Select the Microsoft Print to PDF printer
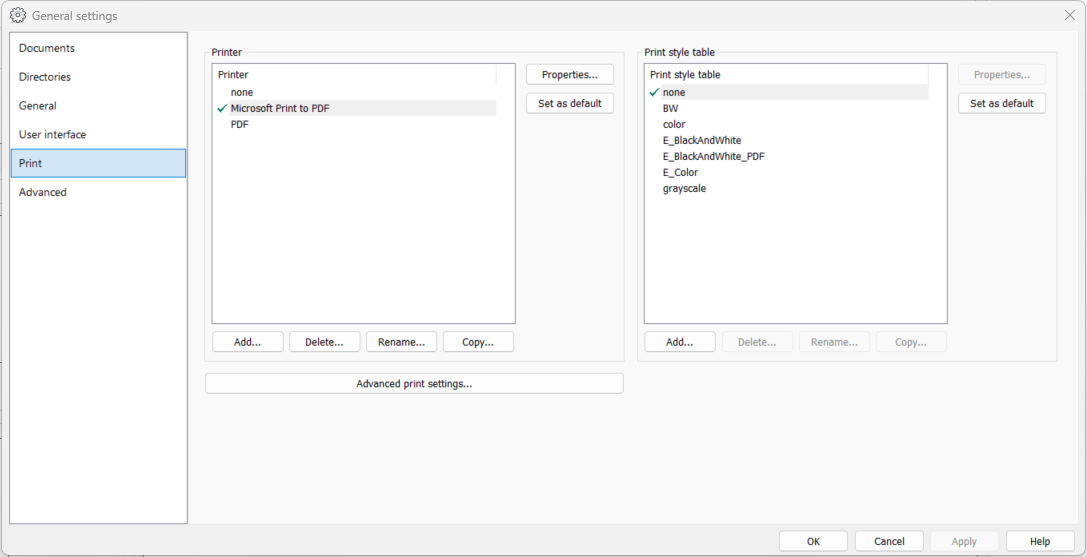The image size is (1087, 557). coord(280,108)
